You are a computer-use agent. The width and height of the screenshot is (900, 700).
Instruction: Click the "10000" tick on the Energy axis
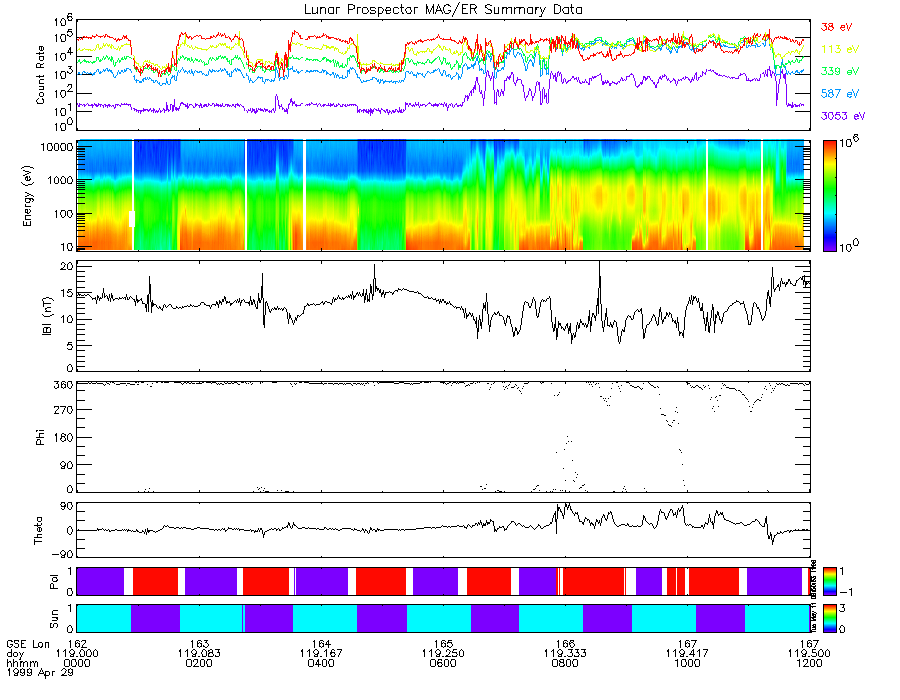[57, 147]
